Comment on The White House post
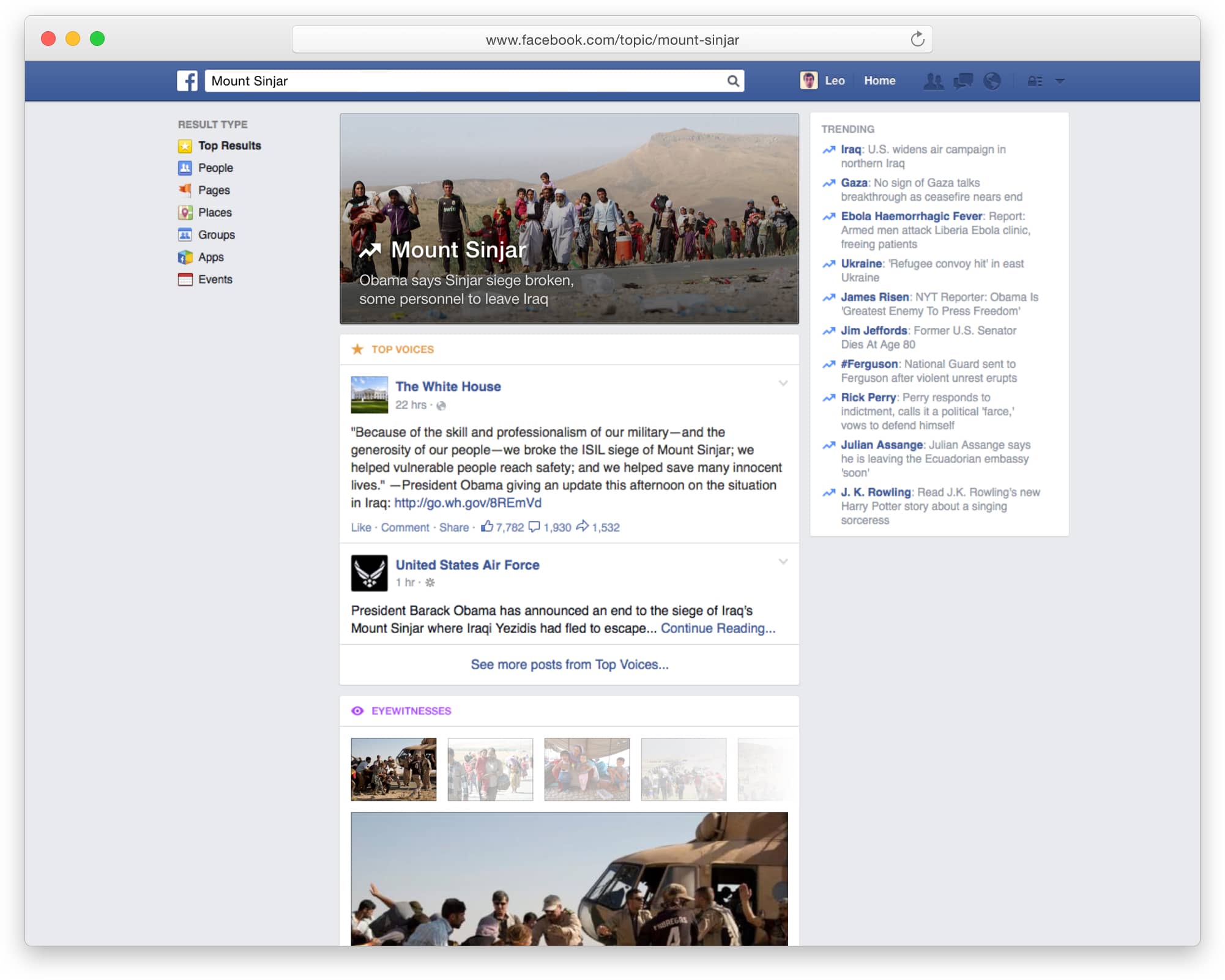 pos(405,527)
